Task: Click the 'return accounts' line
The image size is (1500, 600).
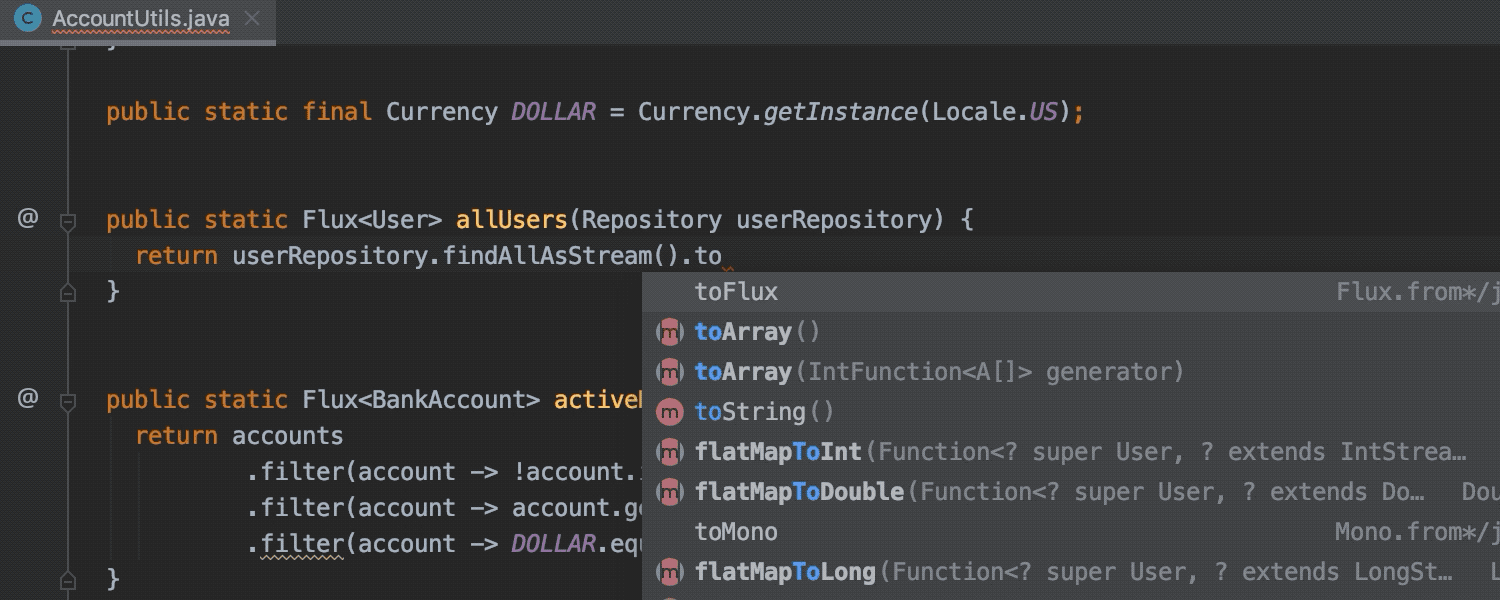Action: coord(239,436)
